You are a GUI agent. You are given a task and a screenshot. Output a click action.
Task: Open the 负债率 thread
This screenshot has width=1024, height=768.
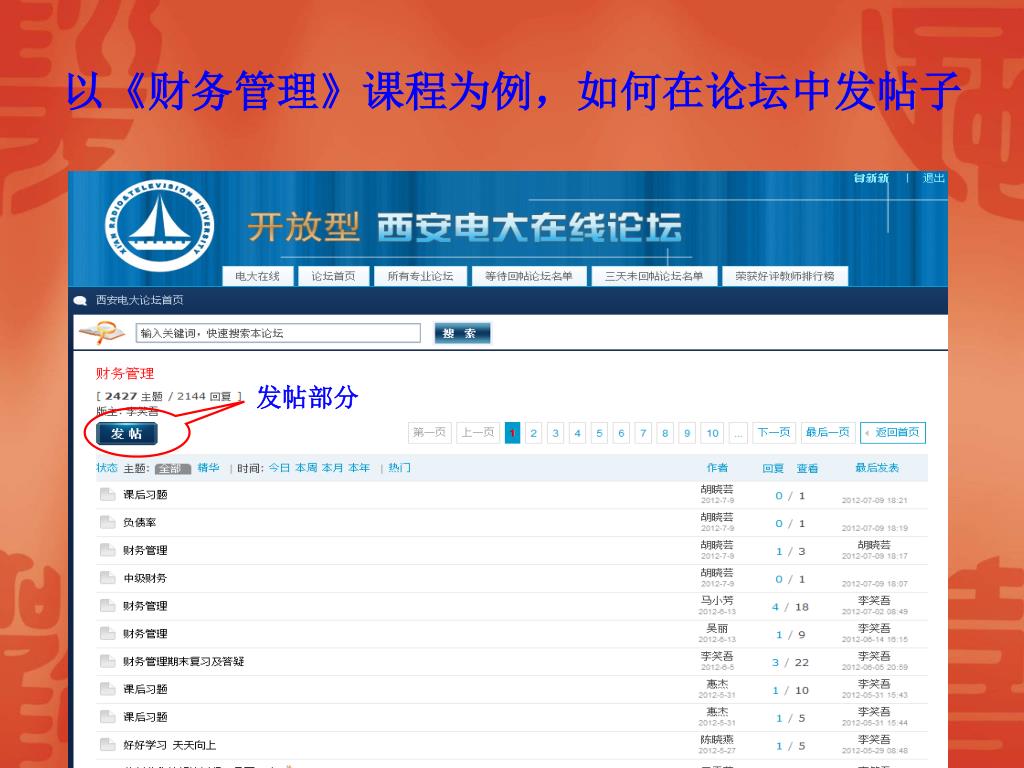[140, 522]
